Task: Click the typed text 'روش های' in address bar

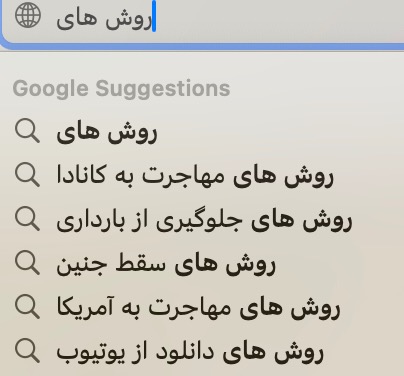Action: pos(104,19)
